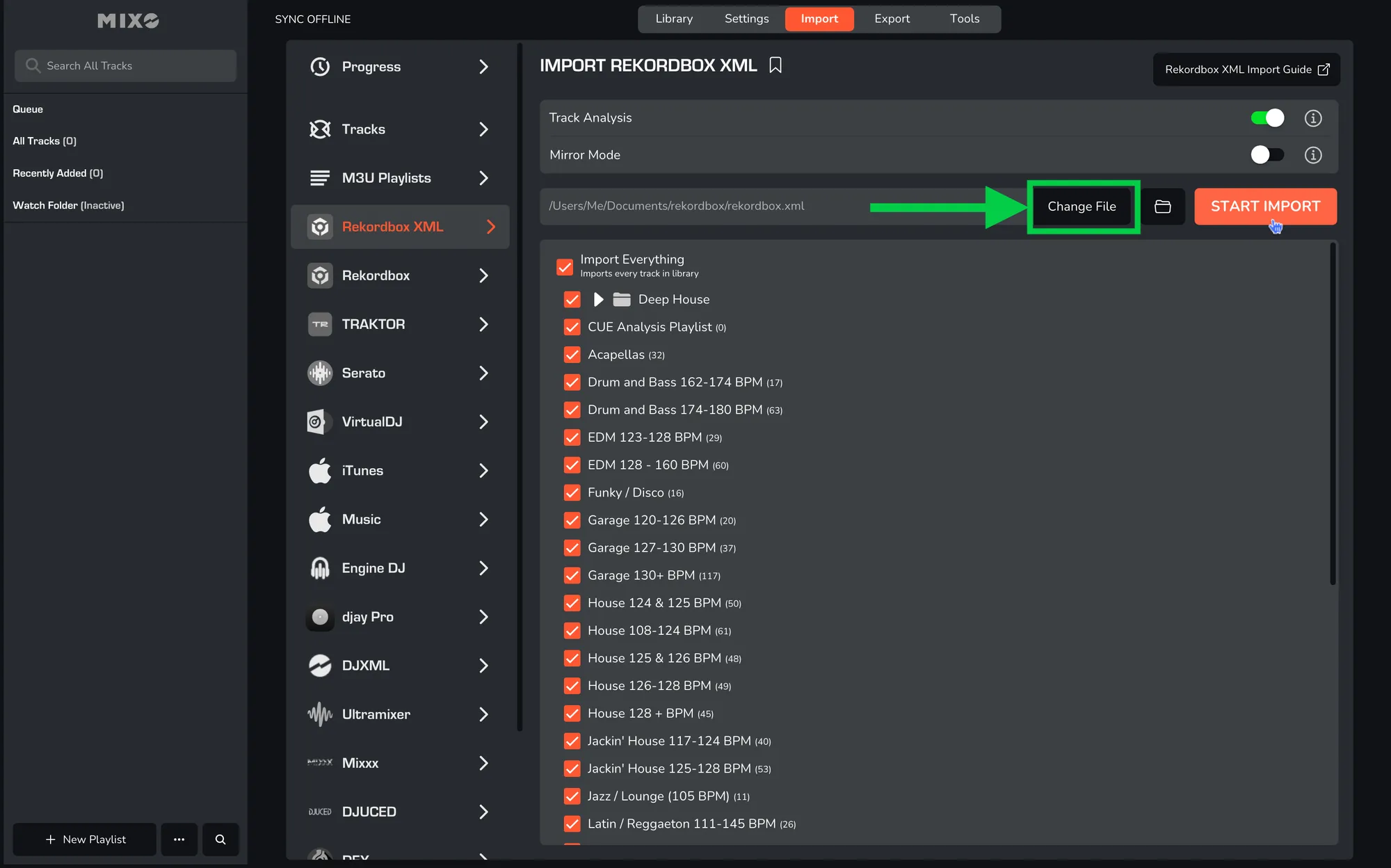Uncheck the Acapellas playlist checkbox
The height and width of the screenshot is (868, 1391).
572,355
